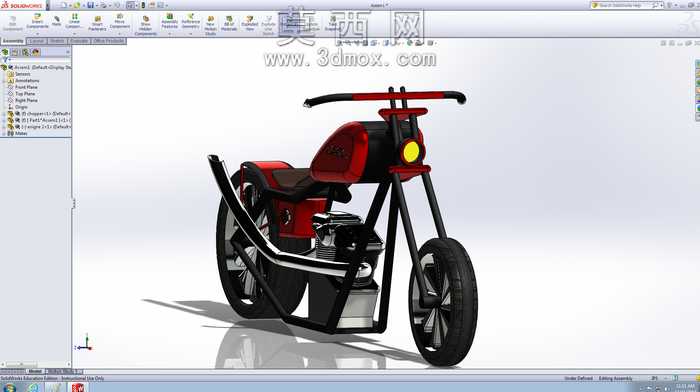The image size is (700, 392).
Task: Click the Edit Component tool
Action: click(12, 23)
